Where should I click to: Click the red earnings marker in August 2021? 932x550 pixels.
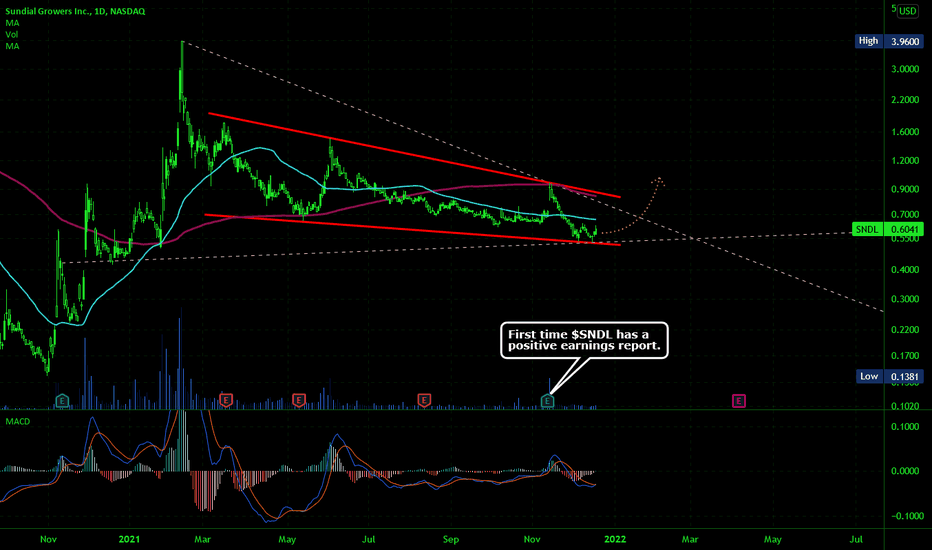(424, 400)
